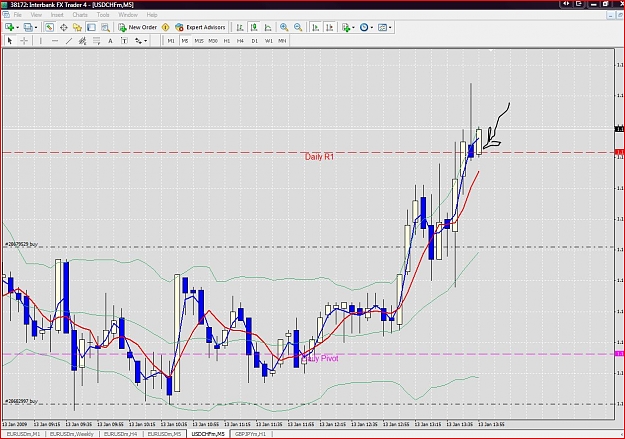This screenshot has width=625, height=439.
Task: Open the Strategy Tester icon
Action: (105, 27)
